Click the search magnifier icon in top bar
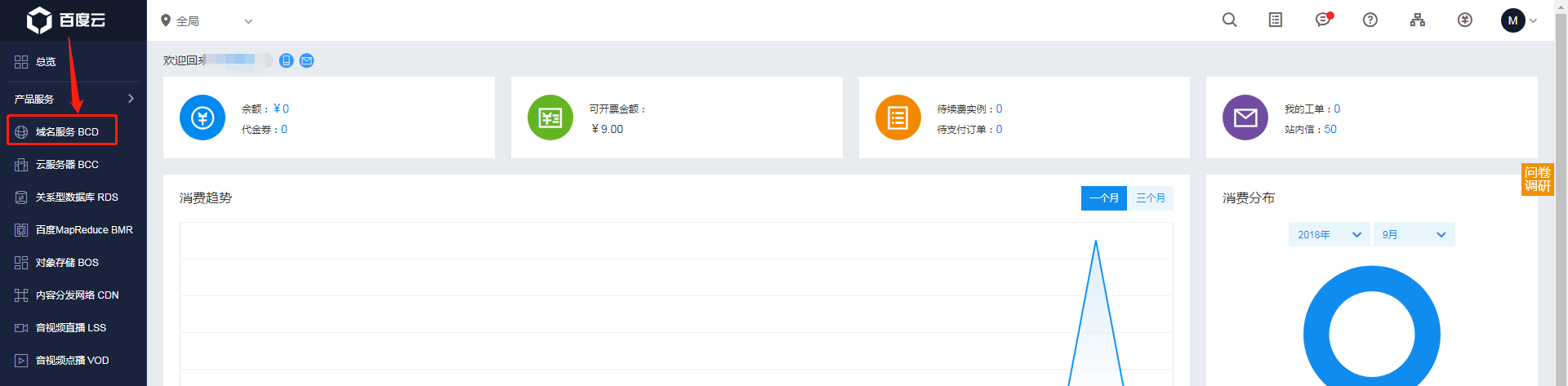The width and height of the screenshot is (1568, 386). click(1229, 20)
